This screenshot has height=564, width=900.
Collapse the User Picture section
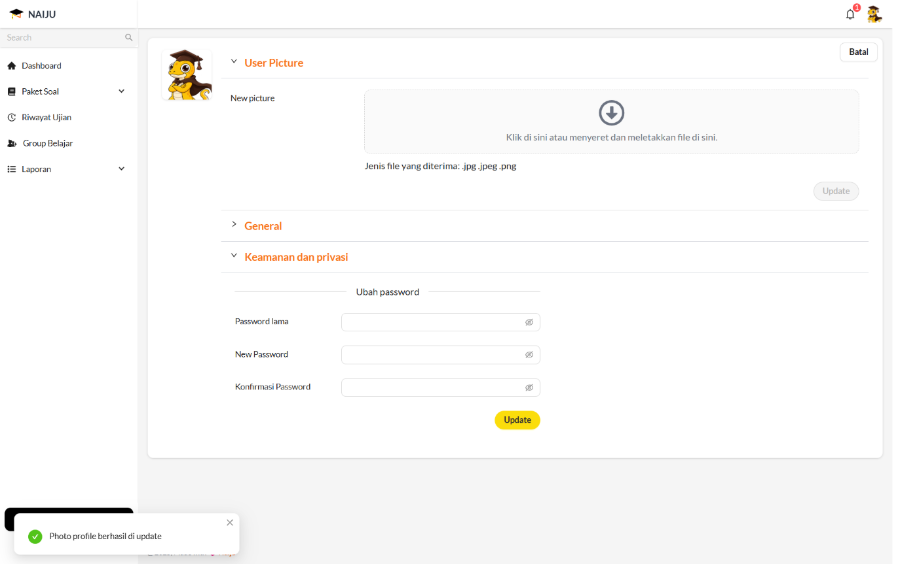click(x=234, y=61)
